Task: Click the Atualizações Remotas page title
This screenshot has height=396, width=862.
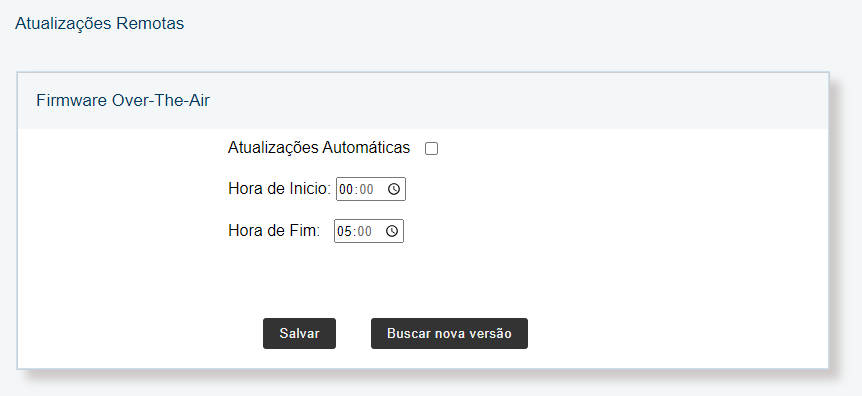Action: pyautogui.click(x=100, y=24)
